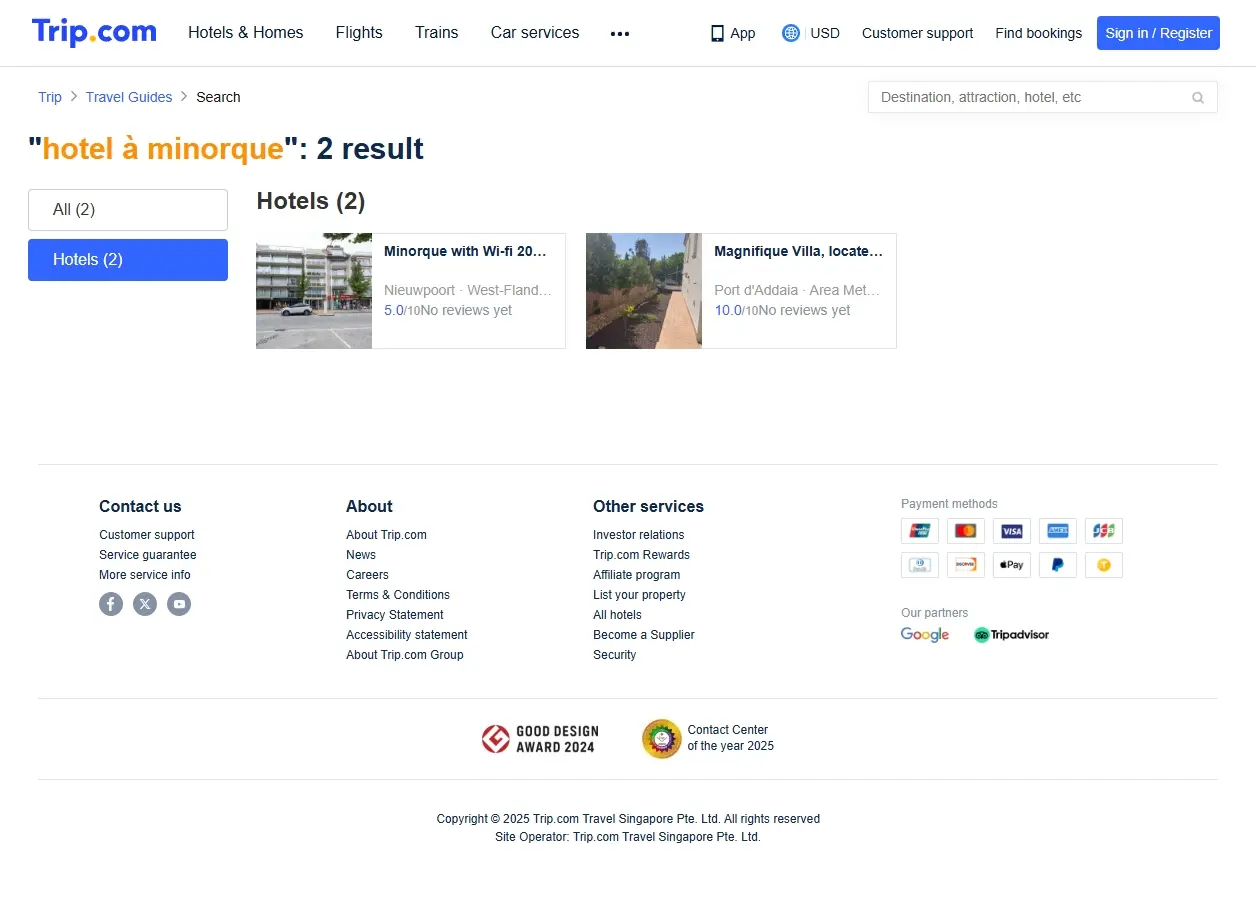Viewport: 1256px width, 921px height.
Task: Click the Visa payment icon
Action: (1012, 531)
